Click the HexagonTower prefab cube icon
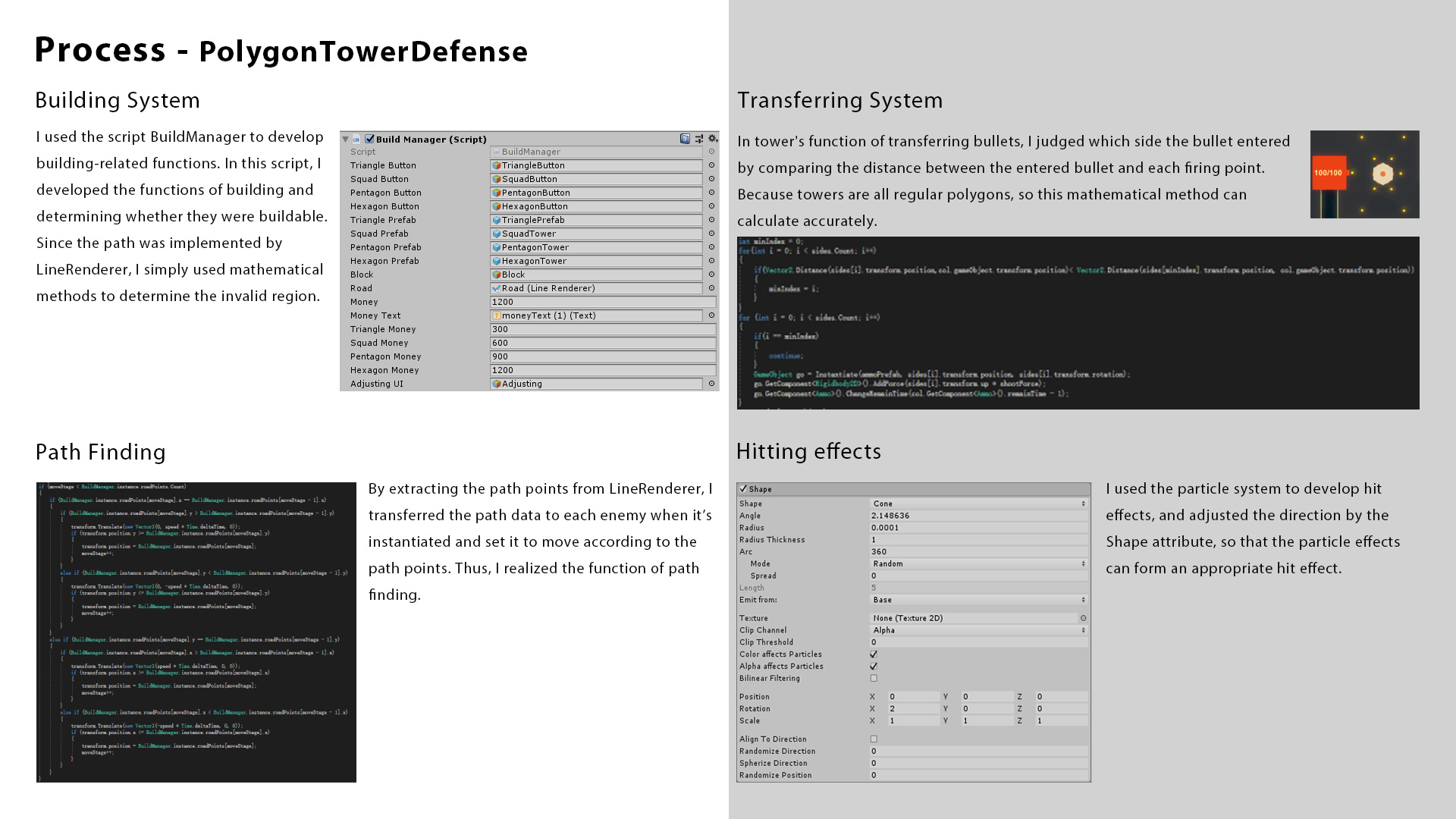The width and height of the screenshot is (1456, 819). coord(497,261)
